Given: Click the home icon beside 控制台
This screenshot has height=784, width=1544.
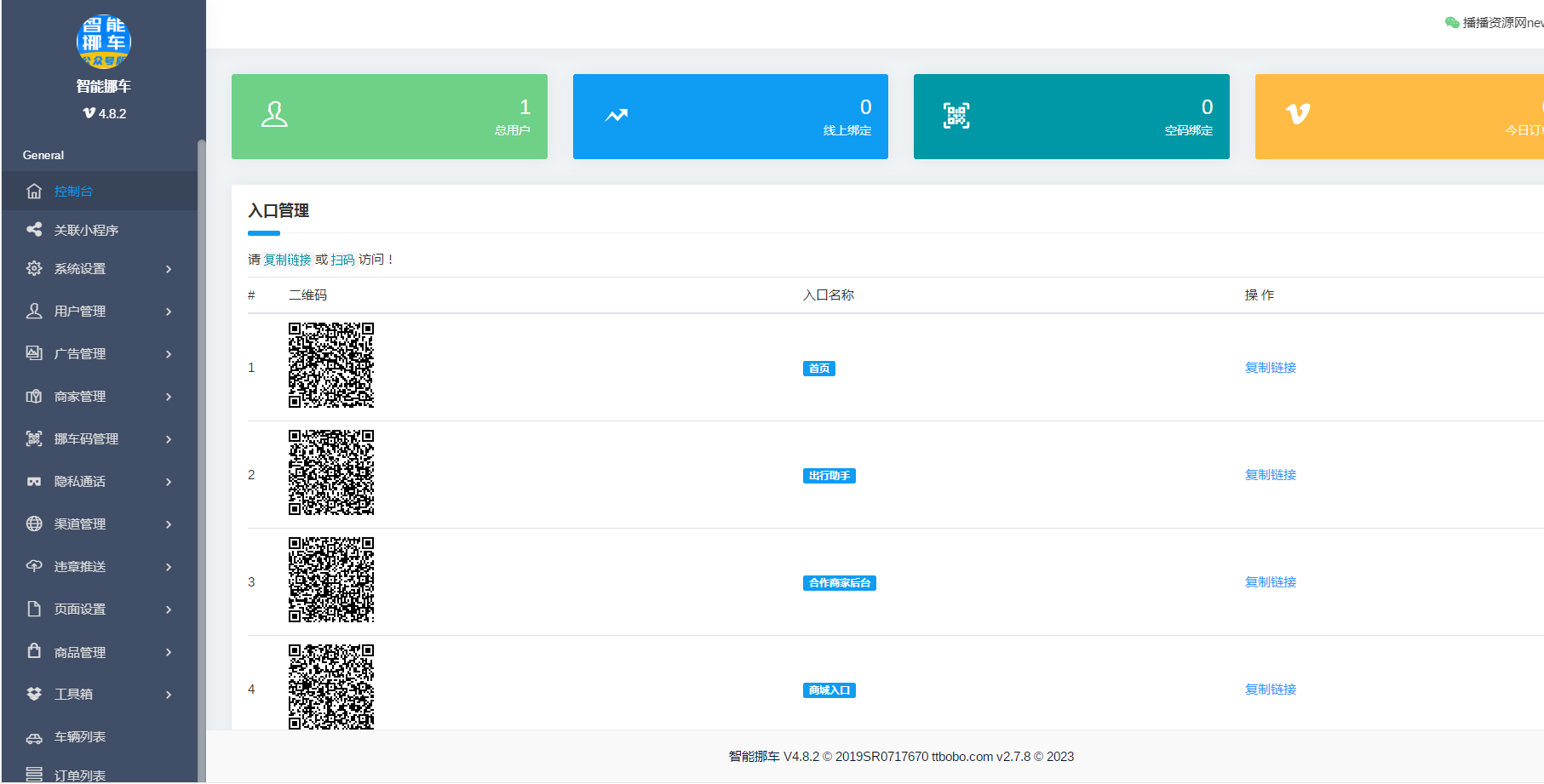Looking at the screenshot, I should (34, 192).
